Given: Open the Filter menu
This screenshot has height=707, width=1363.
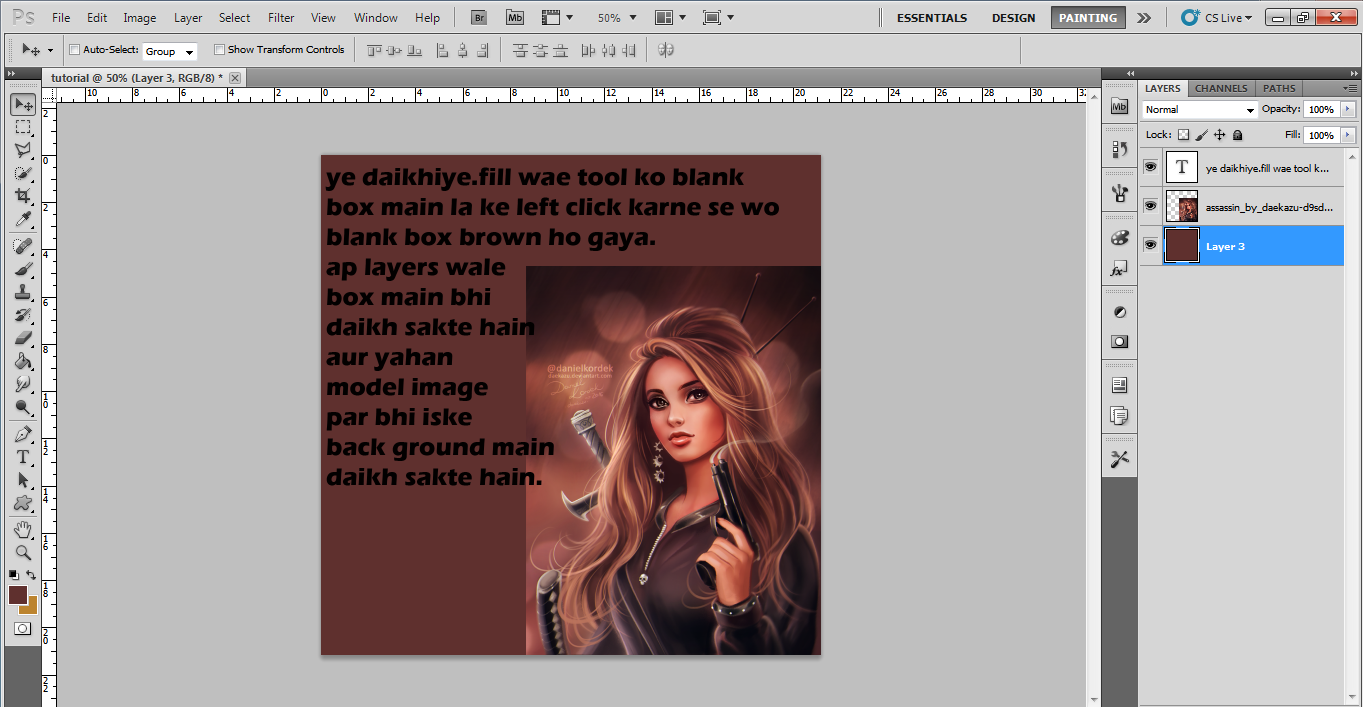Looking at the screenshot, I should tap(281, 17).
